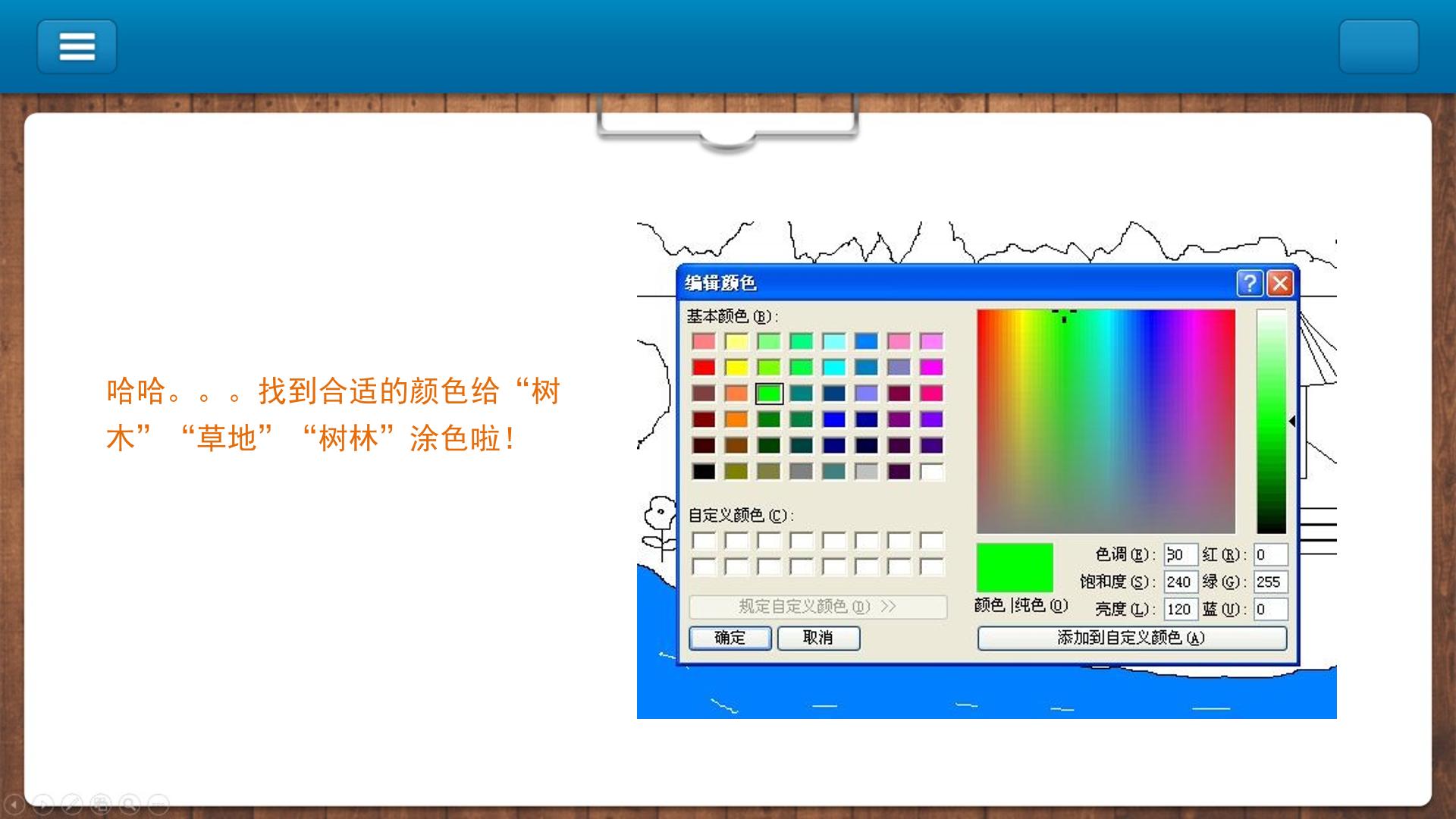1456x819 pixels.
Task: Click the 取消 button
Action: [x=818, y=638]
